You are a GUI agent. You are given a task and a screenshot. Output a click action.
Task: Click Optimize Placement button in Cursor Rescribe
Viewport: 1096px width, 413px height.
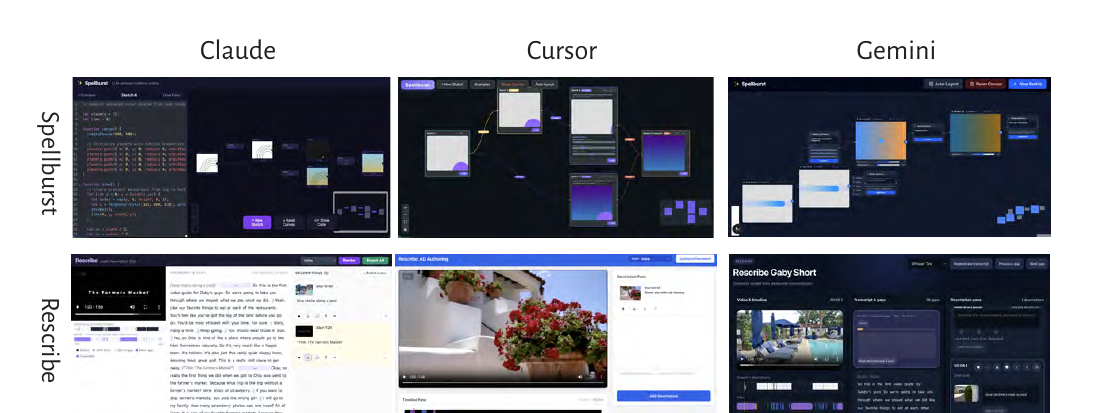695,259
